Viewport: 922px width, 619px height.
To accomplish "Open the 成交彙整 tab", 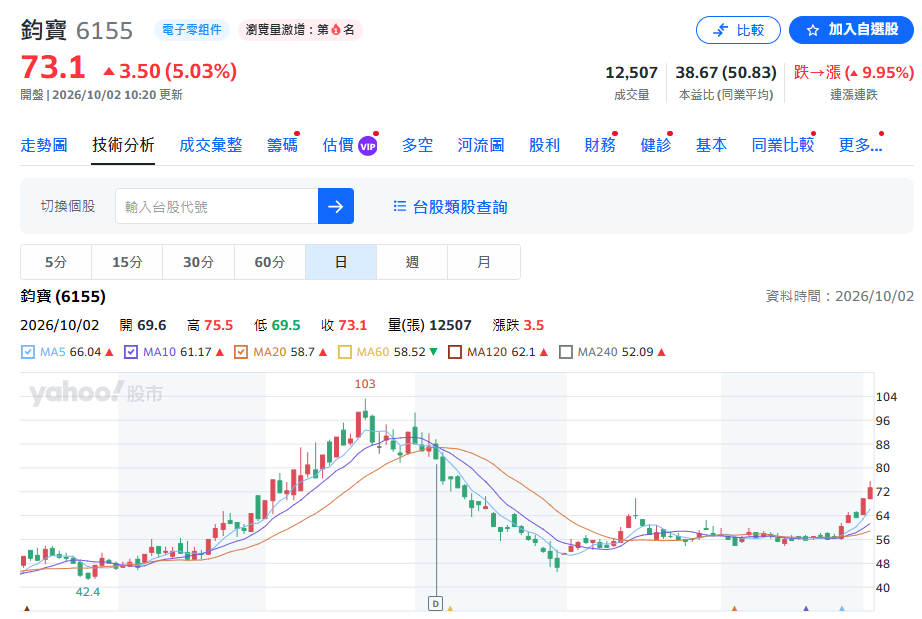I will click(211, 145).
